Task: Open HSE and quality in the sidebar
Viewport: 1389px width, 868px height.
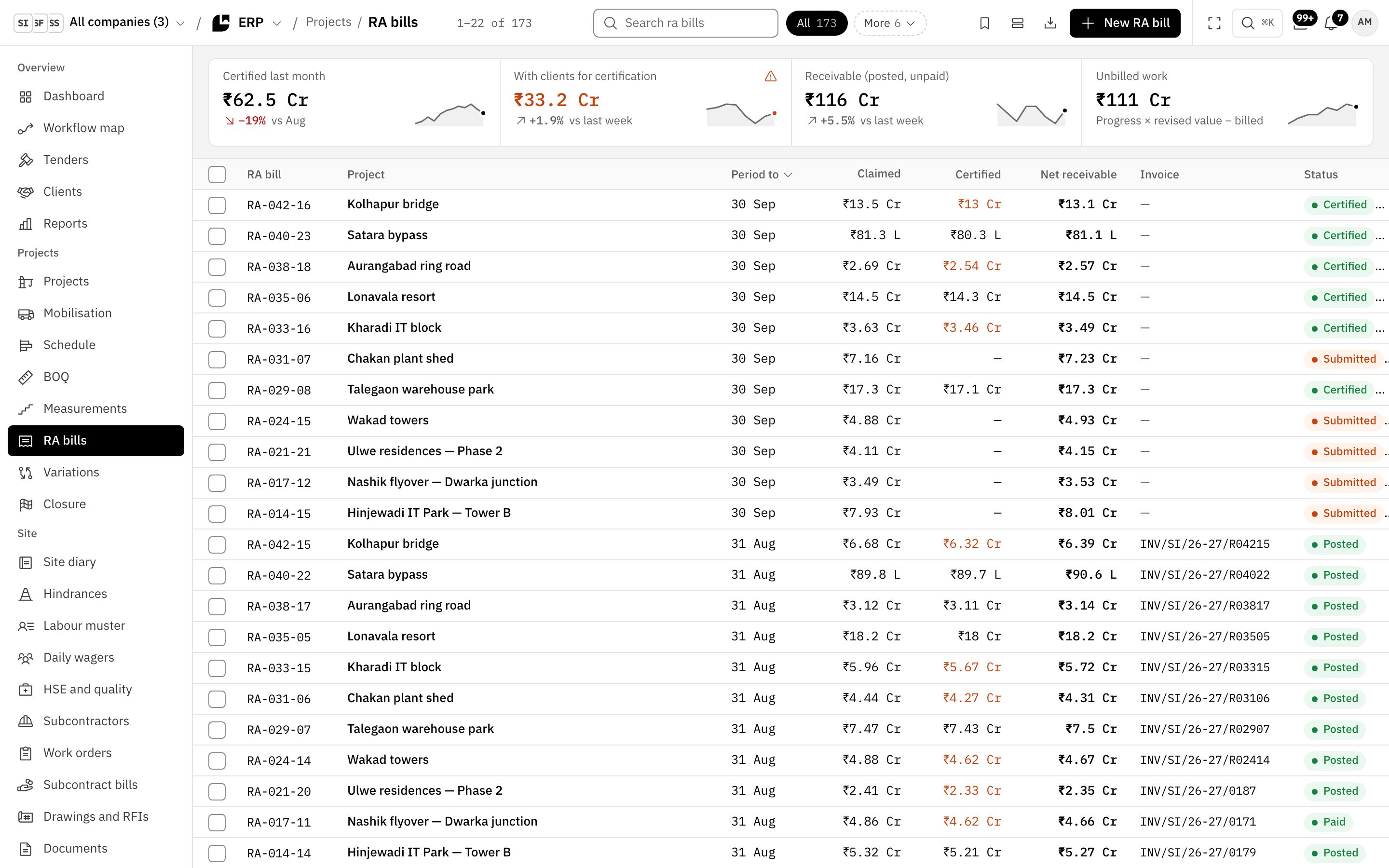Action: [x=96, y=690]
